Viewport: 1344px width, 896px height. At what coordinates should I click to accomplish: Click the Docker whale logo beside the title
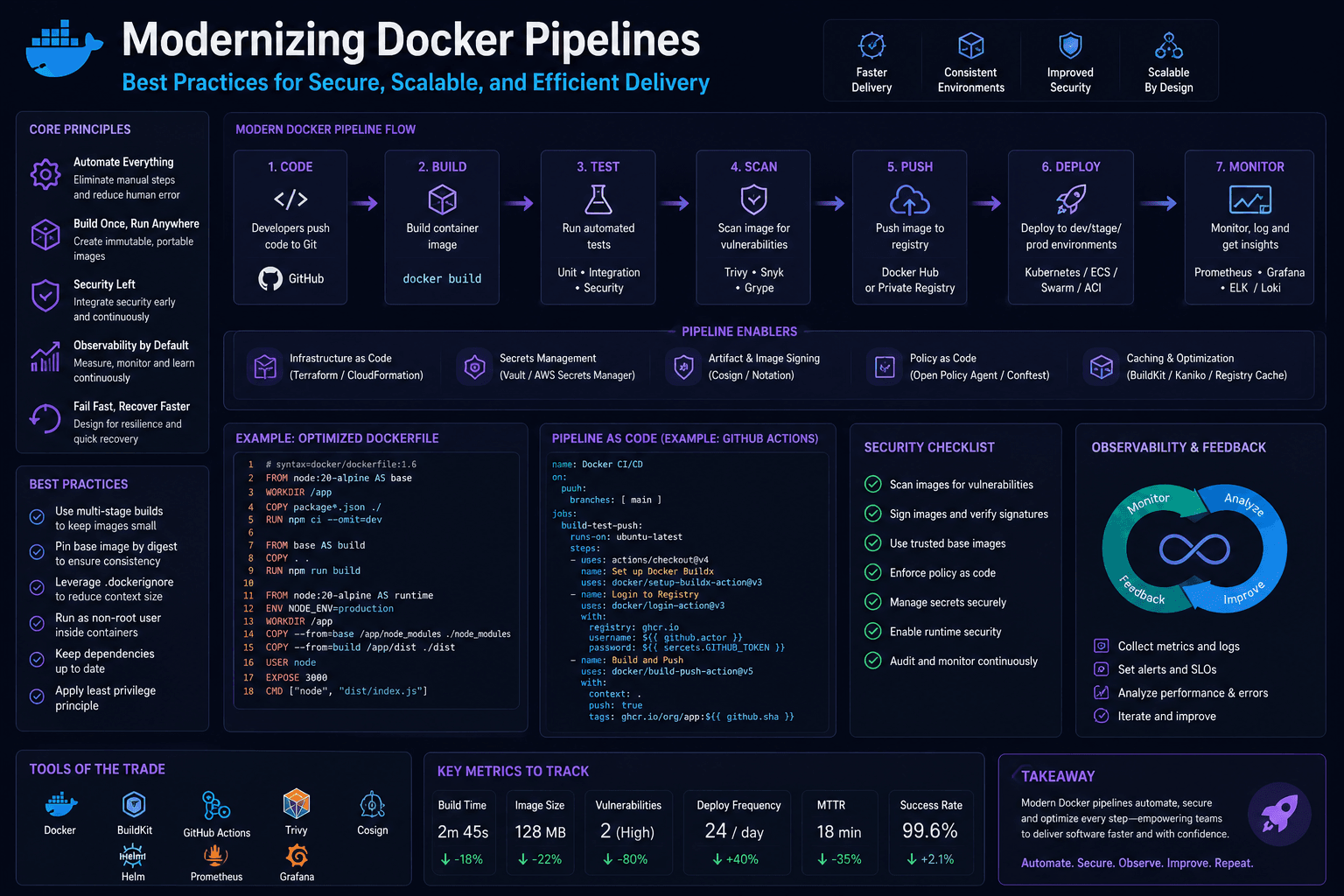coord(64,51)
